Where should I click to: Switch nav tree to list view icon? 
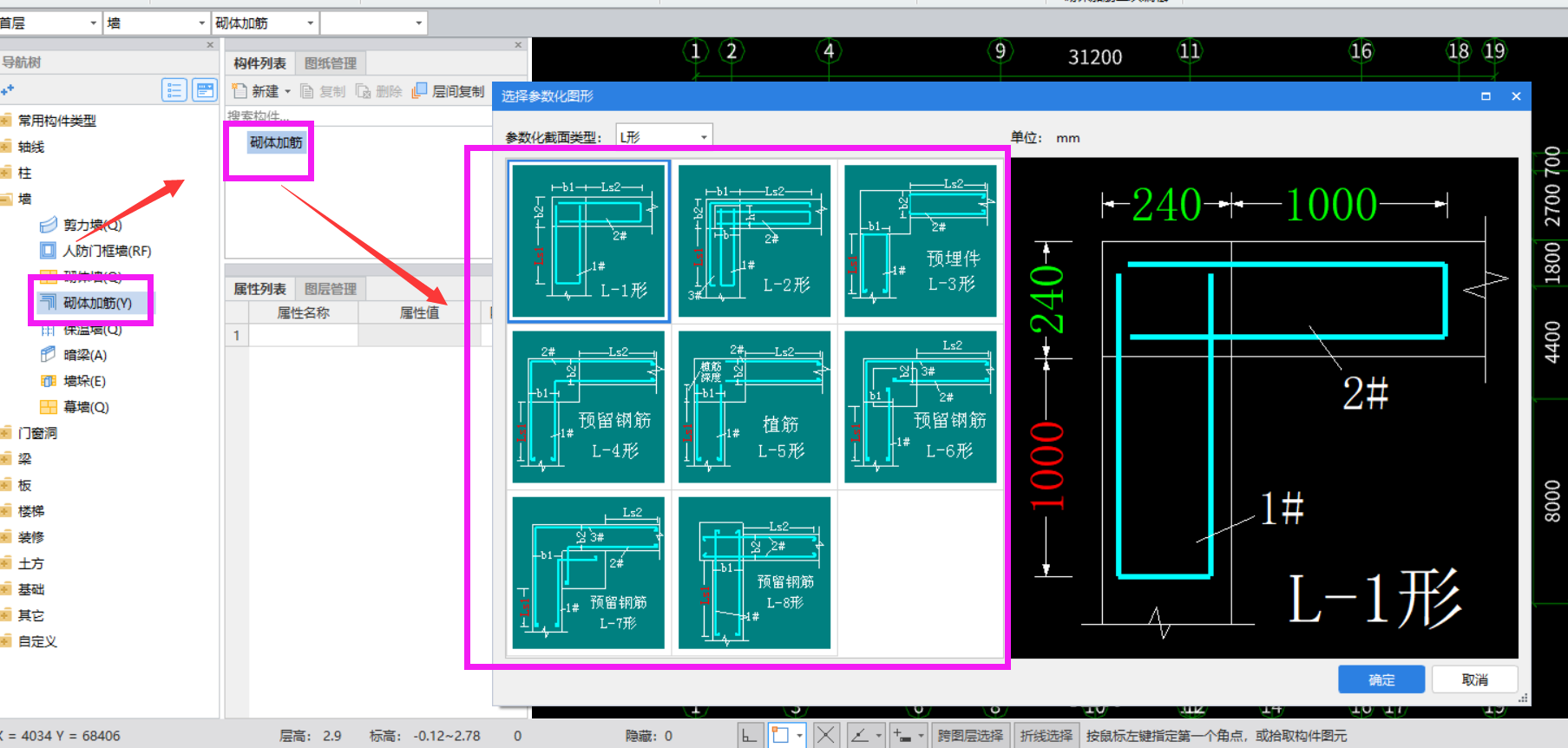174,90
